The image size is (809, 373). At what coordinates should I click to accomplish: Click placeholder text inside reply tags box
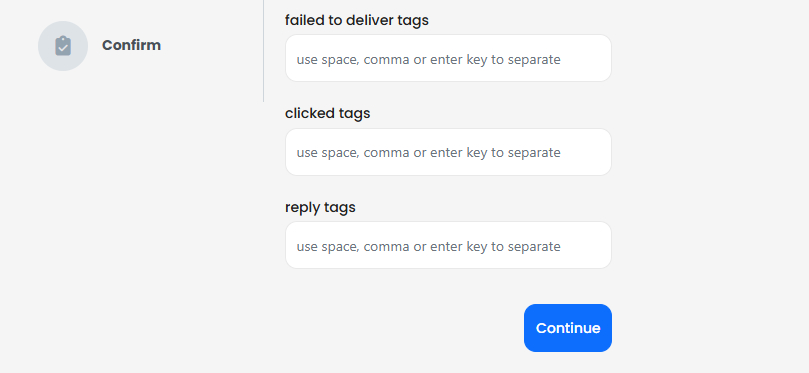(x=428, y=247)
